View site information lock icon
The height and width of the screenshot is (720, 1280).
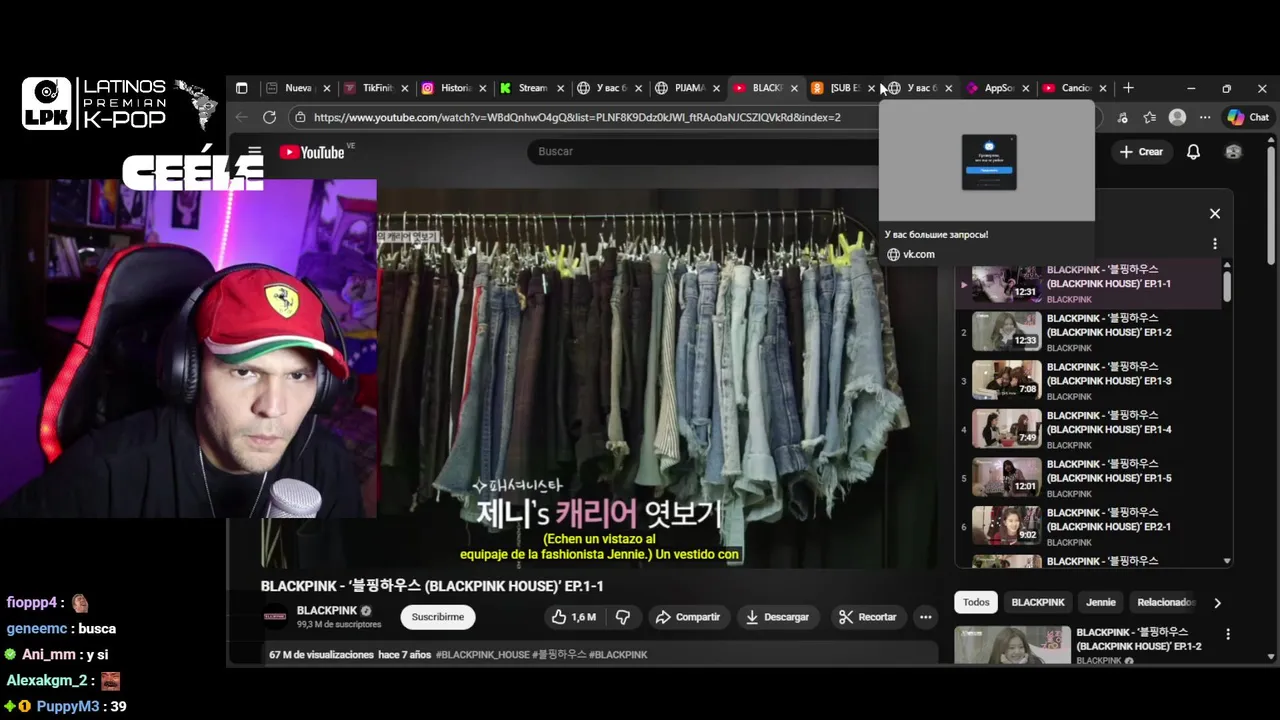point(299,117)
